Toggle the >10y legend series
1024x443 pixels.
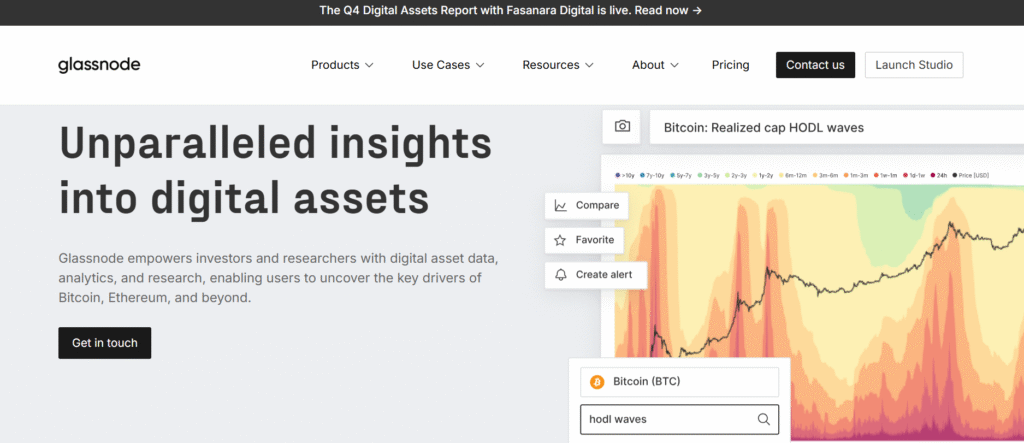click(x=625, y=175)
